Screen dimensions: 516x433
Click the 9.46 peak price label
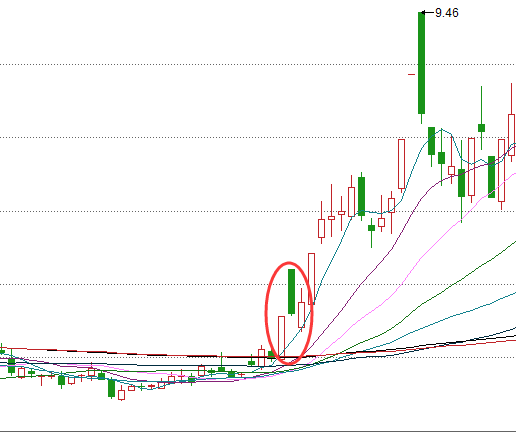coord(447,13)
